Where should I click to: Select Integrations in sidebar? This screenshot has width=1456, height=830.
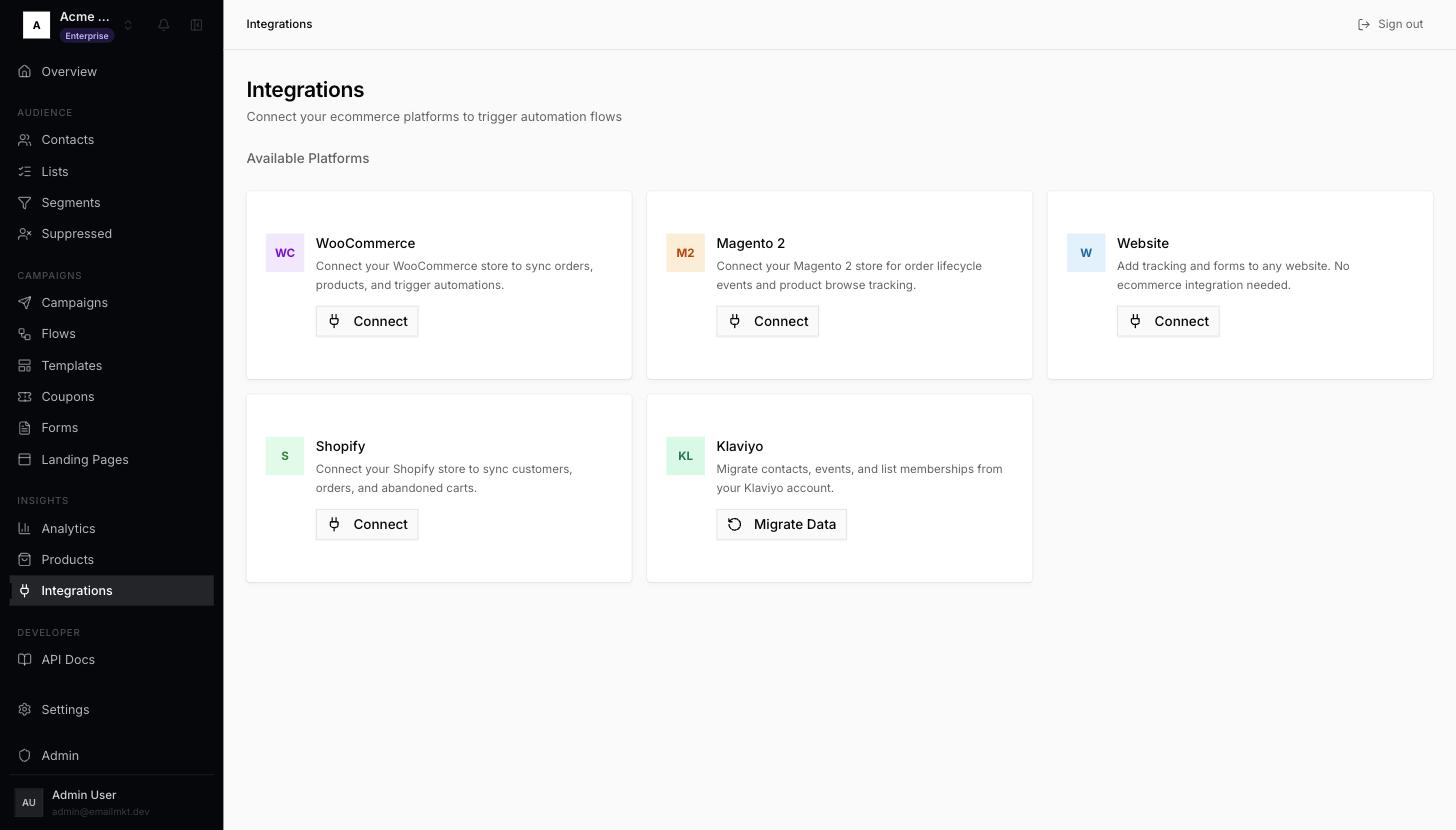click(x=112, y=591)
